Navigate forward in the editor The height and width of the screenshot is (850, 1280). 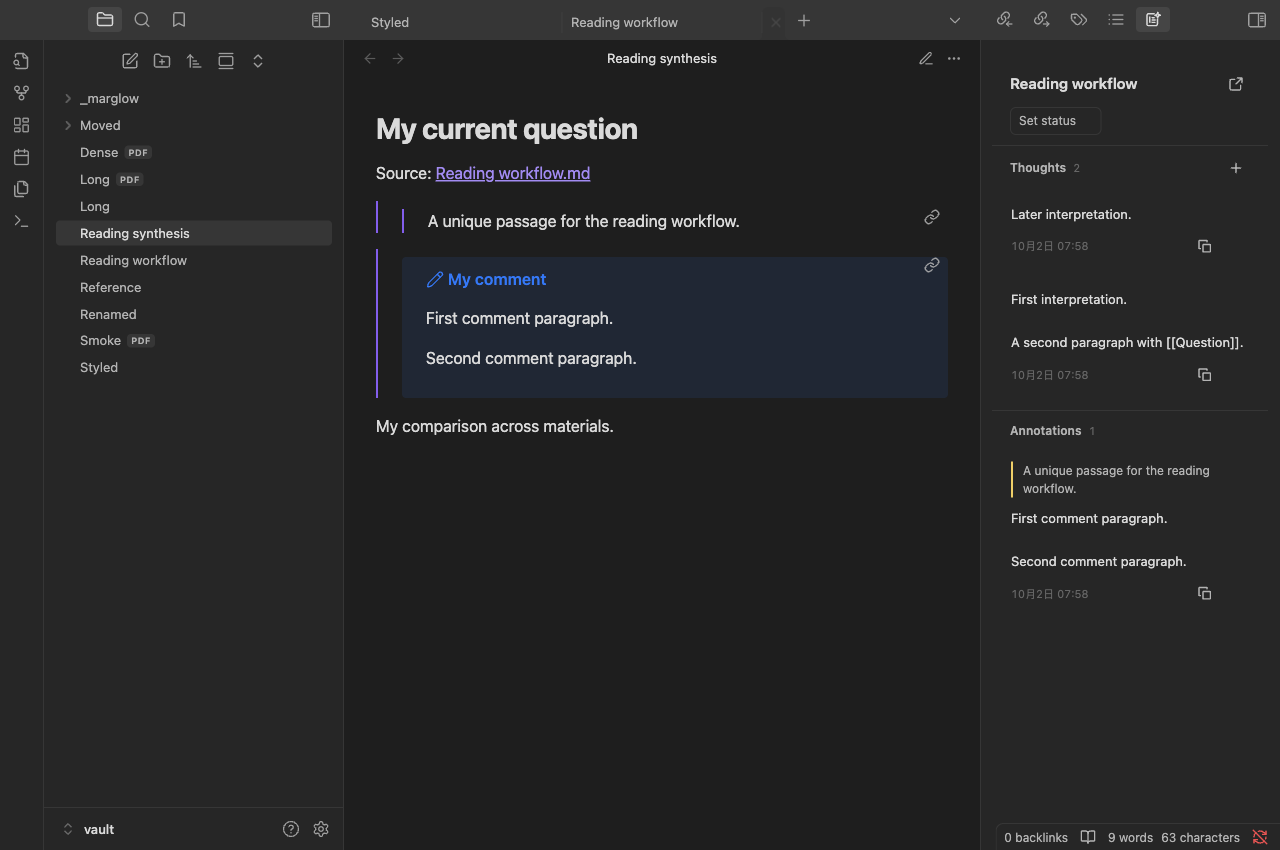(398, 59)
